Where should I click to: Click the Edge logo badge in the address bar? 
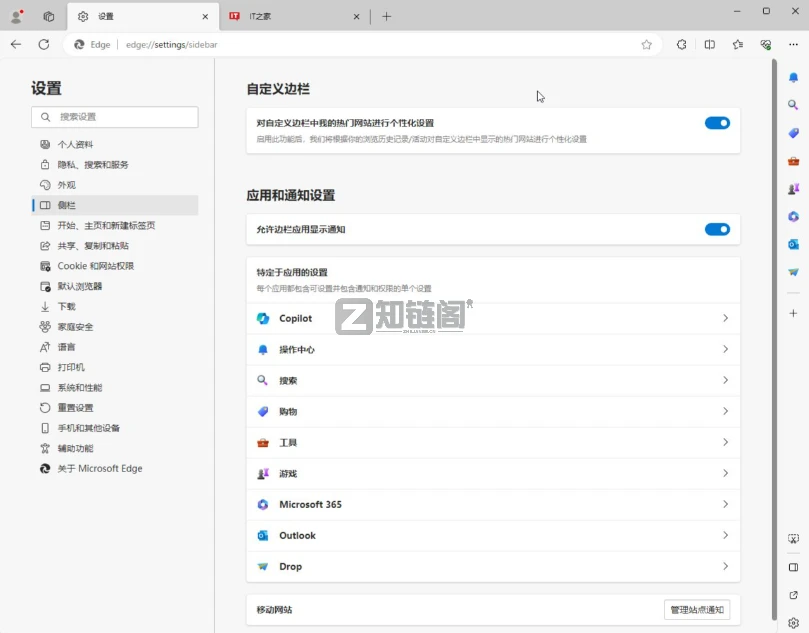tap(90, 44)
